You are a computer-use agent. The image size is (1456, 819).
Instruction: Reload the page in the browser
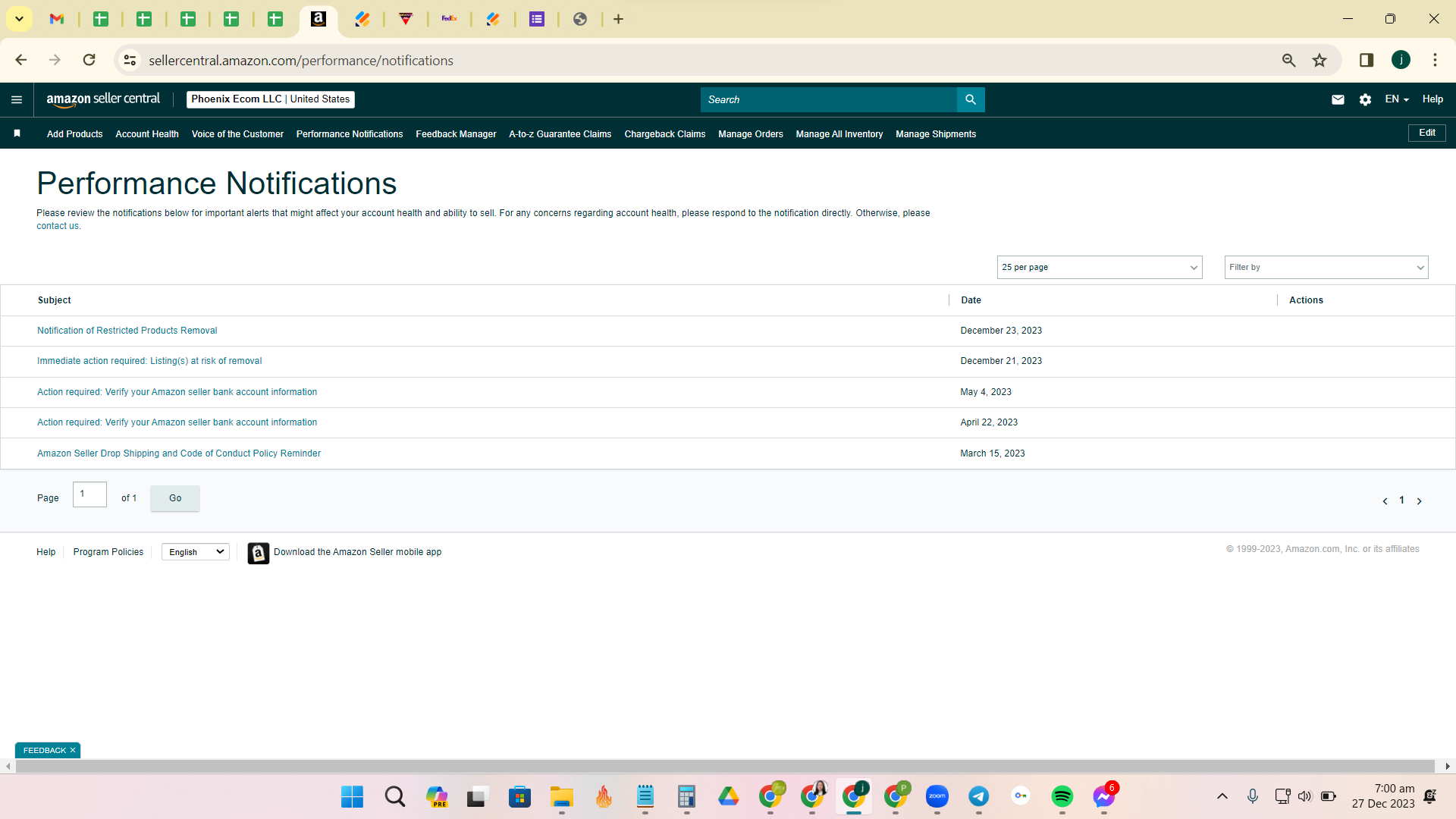pyautogui.click(x=89, y=60)
